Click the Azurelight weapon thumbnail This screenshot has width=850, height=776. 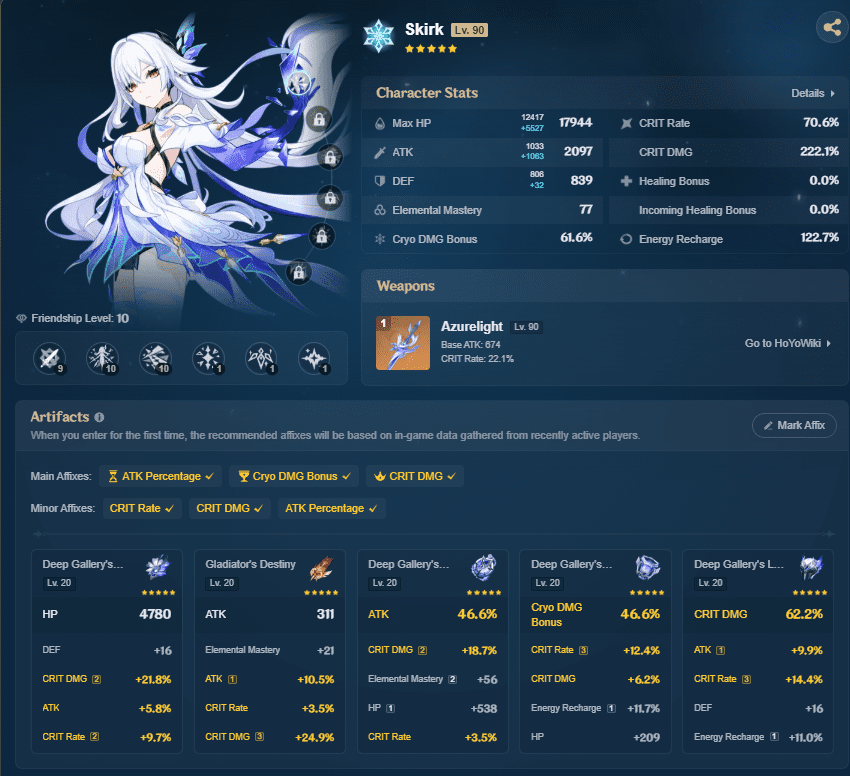(x=402, y=343)
